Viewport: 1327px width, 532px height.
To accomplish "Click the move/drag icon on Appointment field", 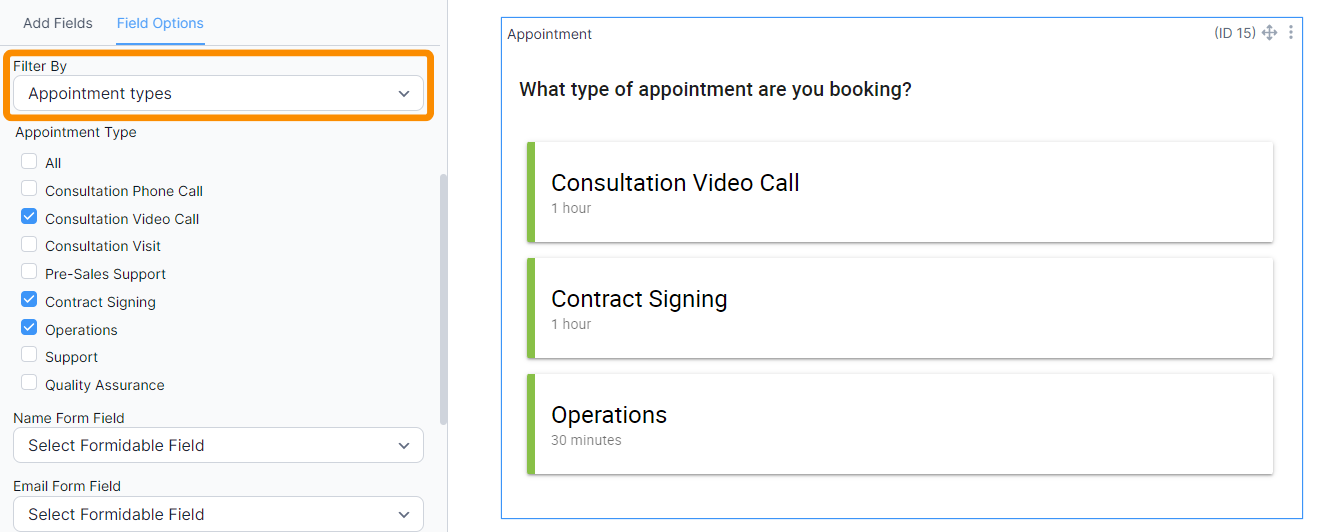I will pyautogui.click(x=1270, y=33).
